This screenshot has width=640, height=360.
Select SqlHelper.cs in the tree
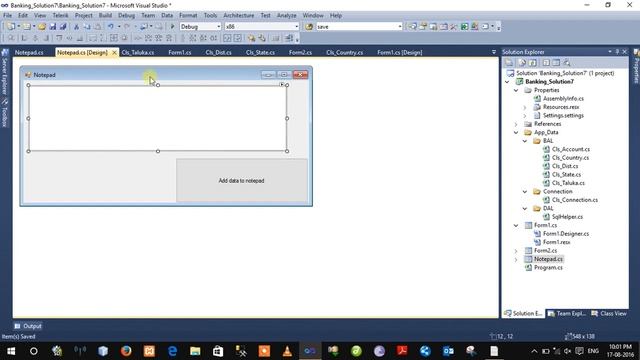567,217
